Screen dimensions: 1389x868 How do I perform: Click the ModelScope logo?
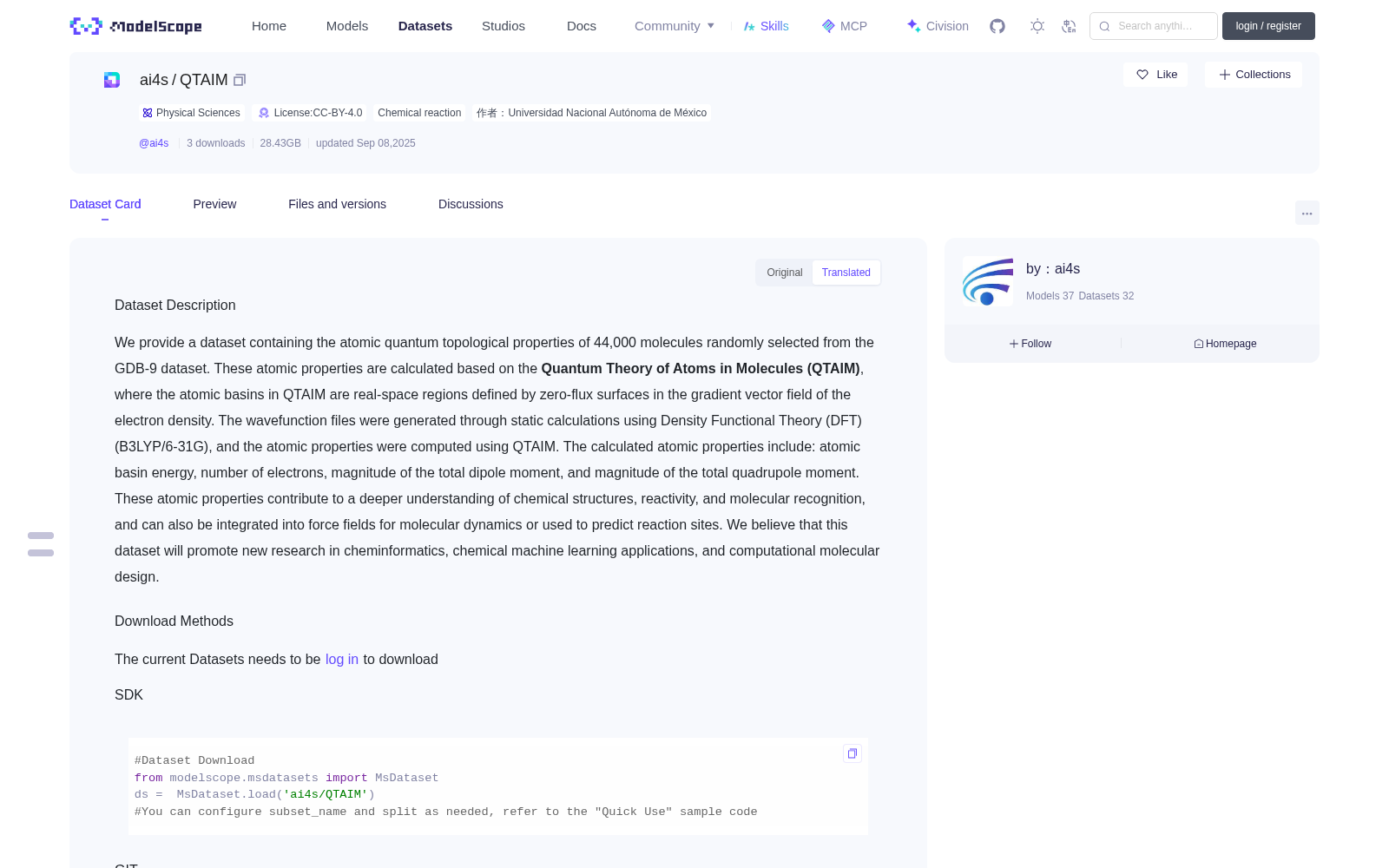(x=136, y=26)
